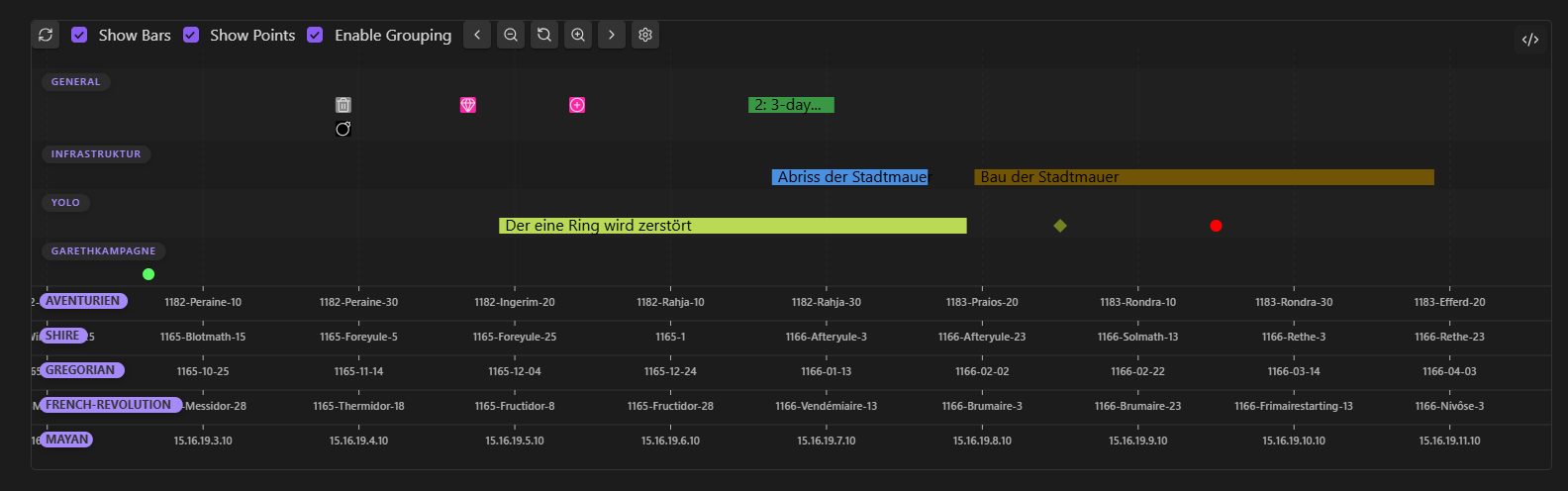Click the 1165-Thermidor-18 date label

358,406
